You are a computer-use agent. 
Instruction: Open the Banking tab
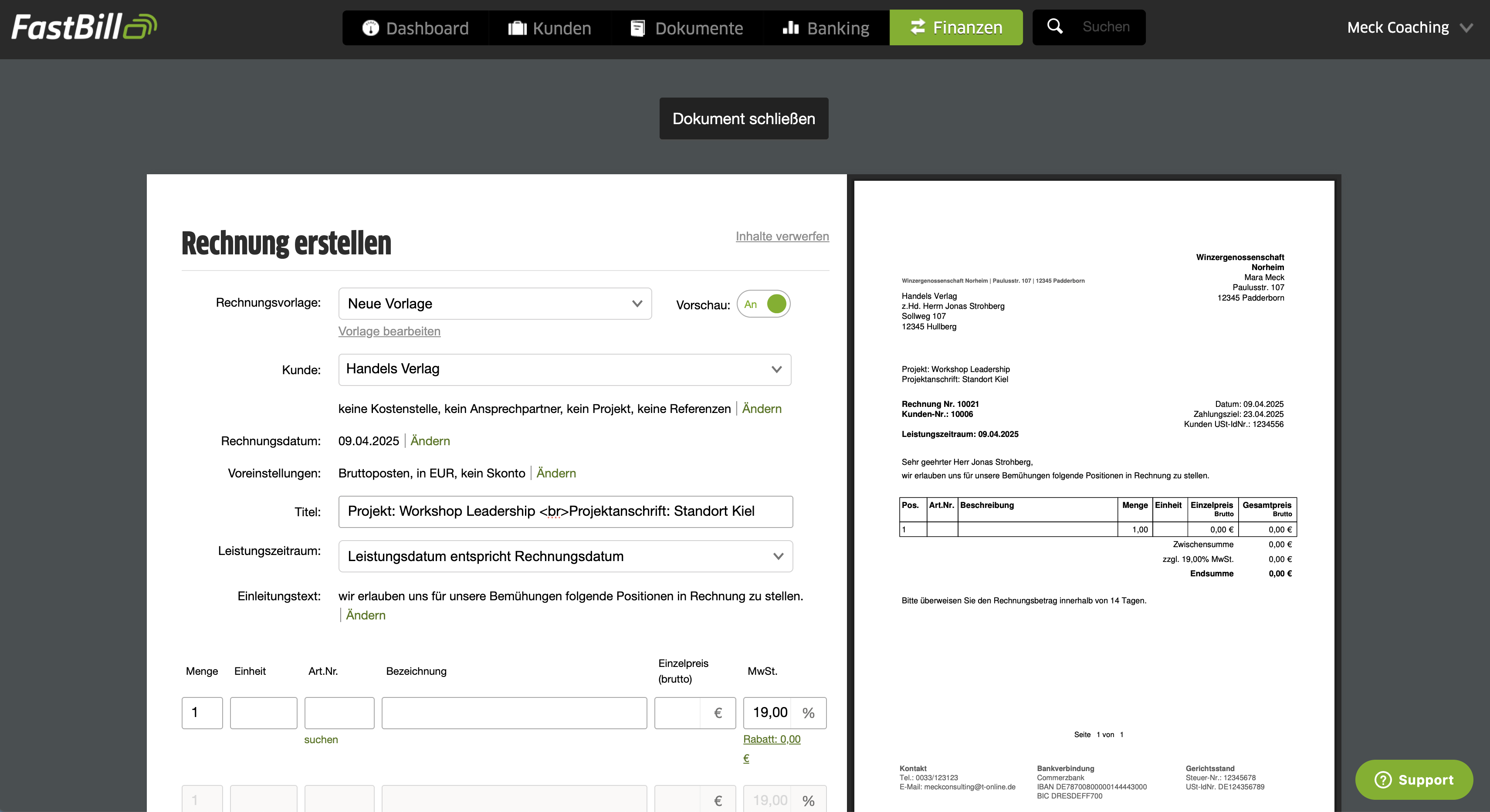tap(826, 28)
